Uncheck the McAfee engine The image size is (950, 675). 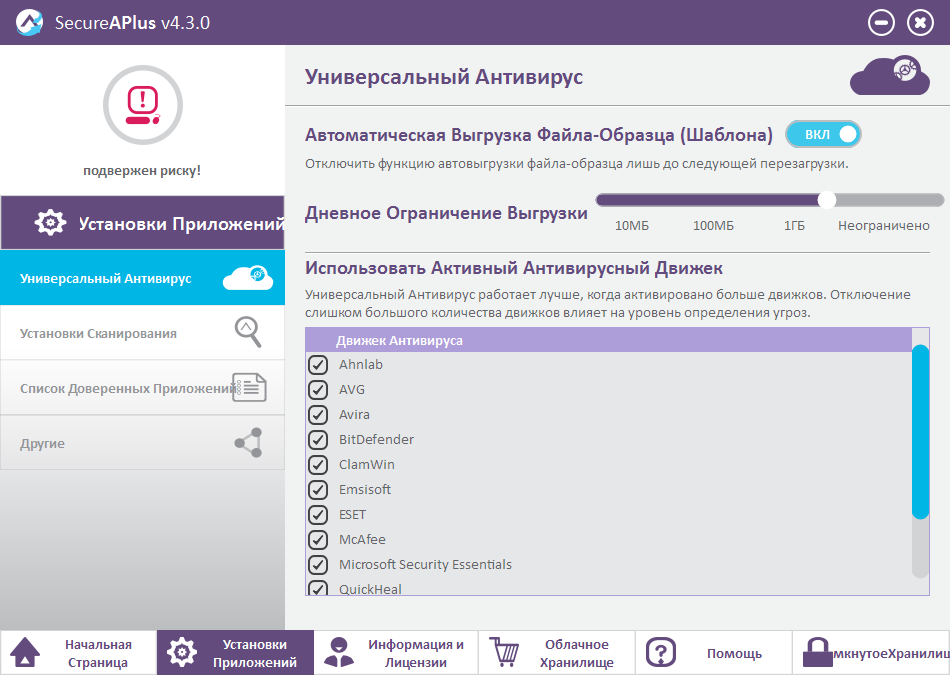[x=318, y=539]
